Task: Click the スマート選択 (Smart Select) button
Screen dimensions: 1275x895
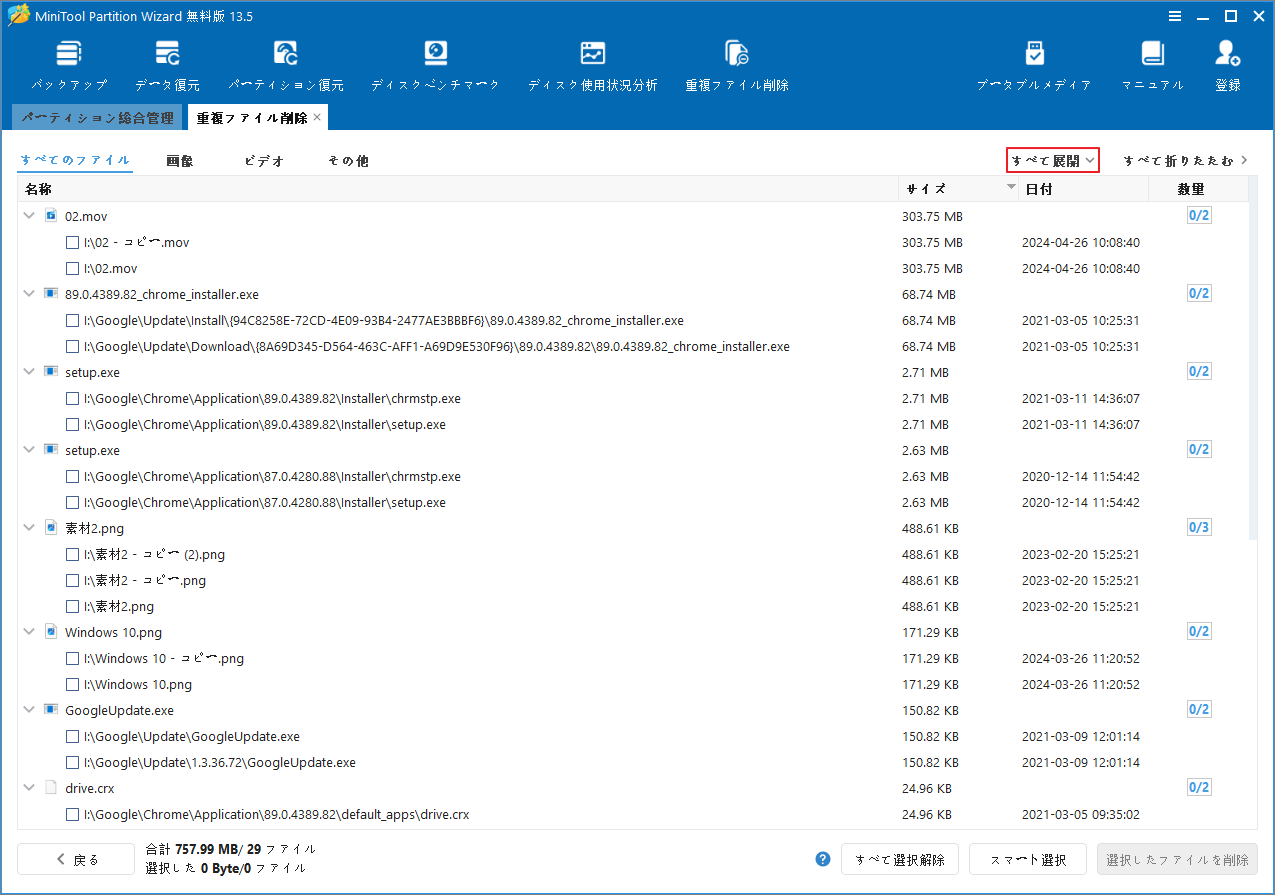Action: [1027, 859]
